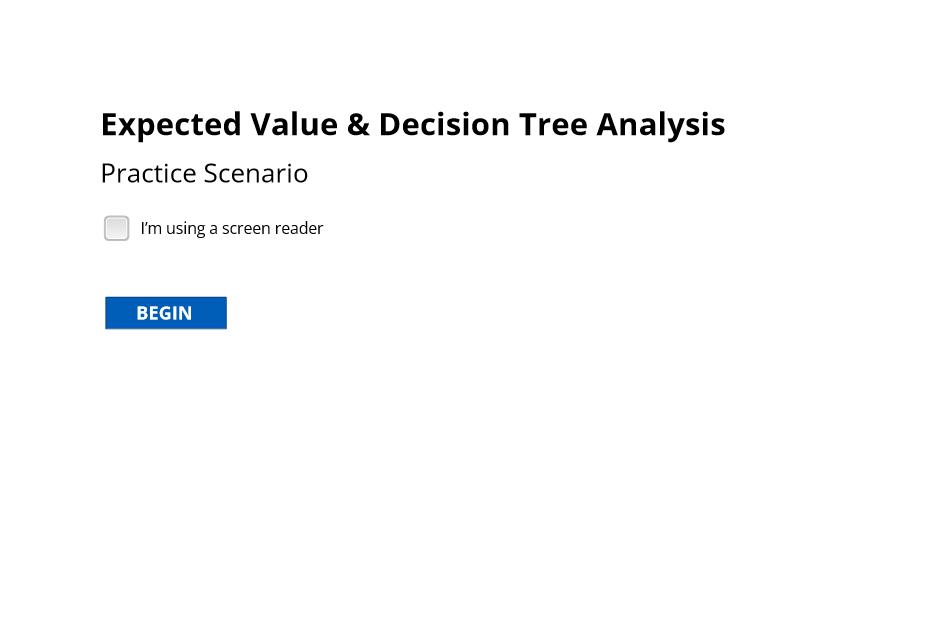Click the word "Practice" under the title
940x636 pixels.
(x=149, y=174)
